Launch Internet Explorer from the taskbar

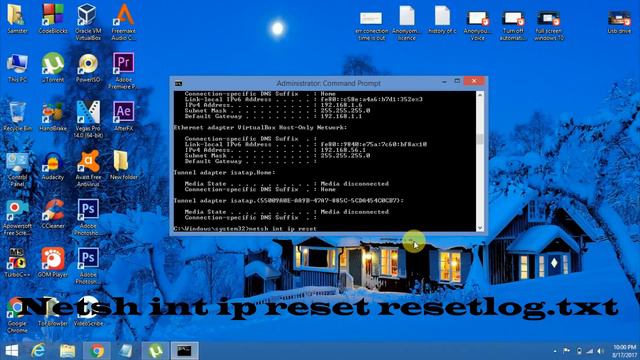coord(38,351)
